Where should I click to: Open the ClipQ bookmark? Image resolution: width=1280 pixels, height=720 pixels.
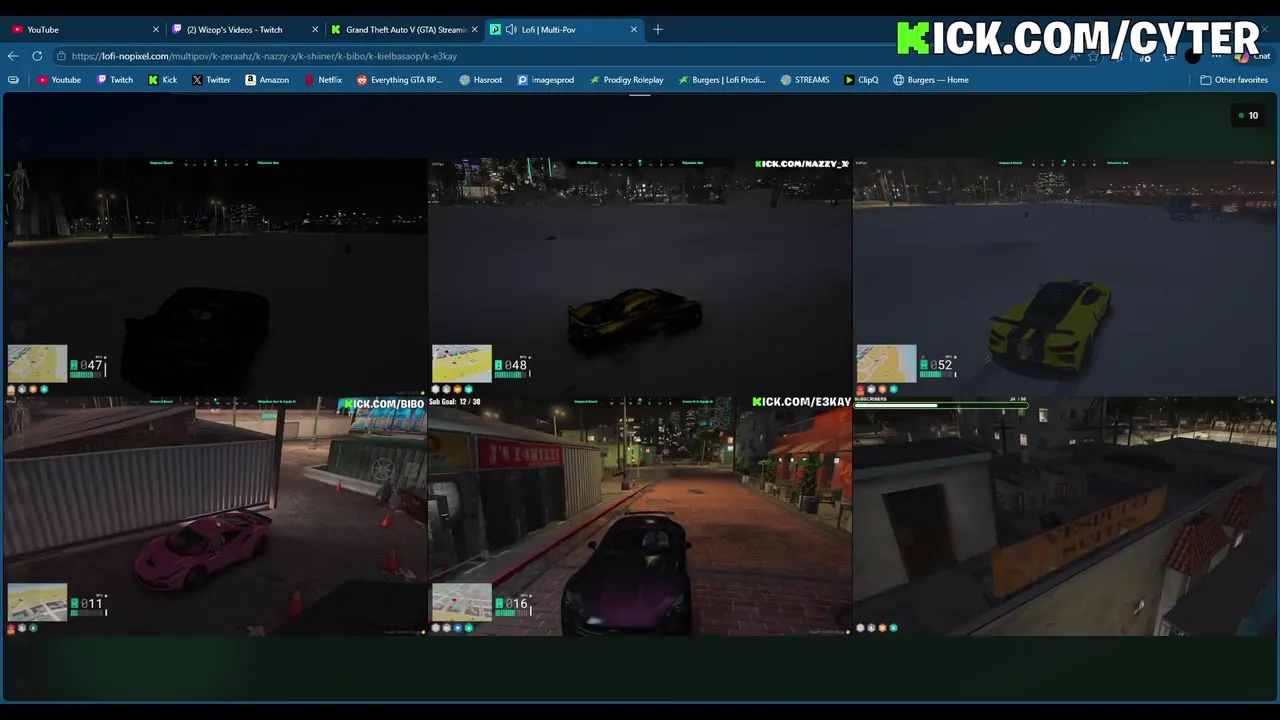tap(861, 80)
